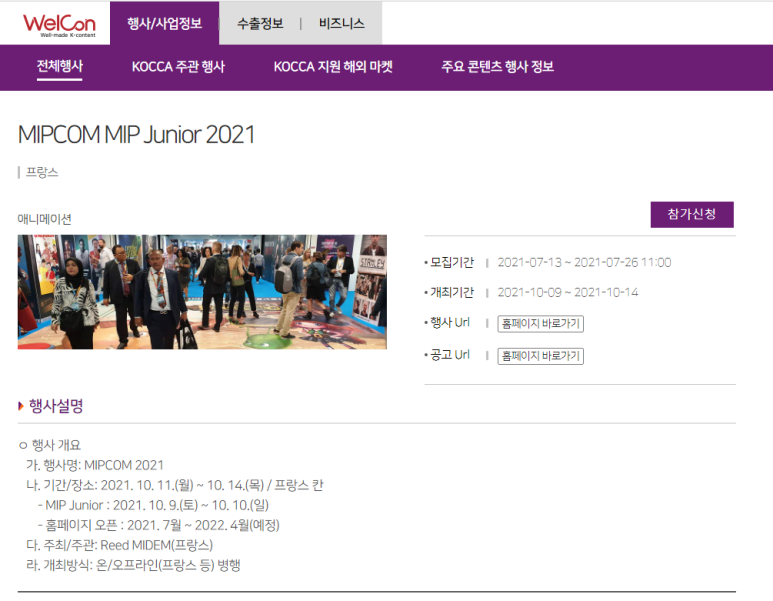The height and width of the screenshot is (601, 773).
Task: Click the MIP Junior dates line
Action: 153,505
